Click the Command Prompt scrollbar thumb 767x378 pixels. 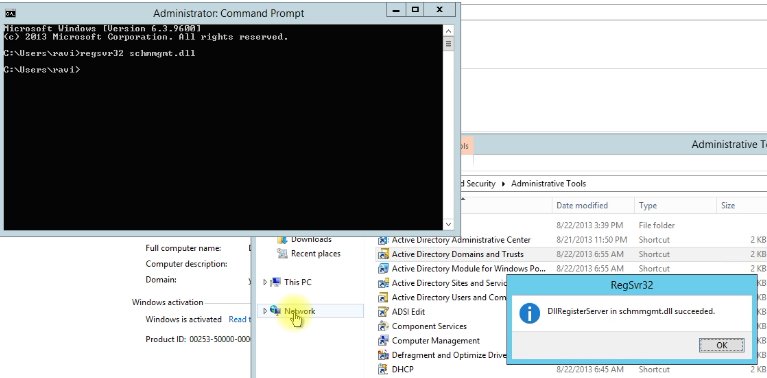(448, 44)
